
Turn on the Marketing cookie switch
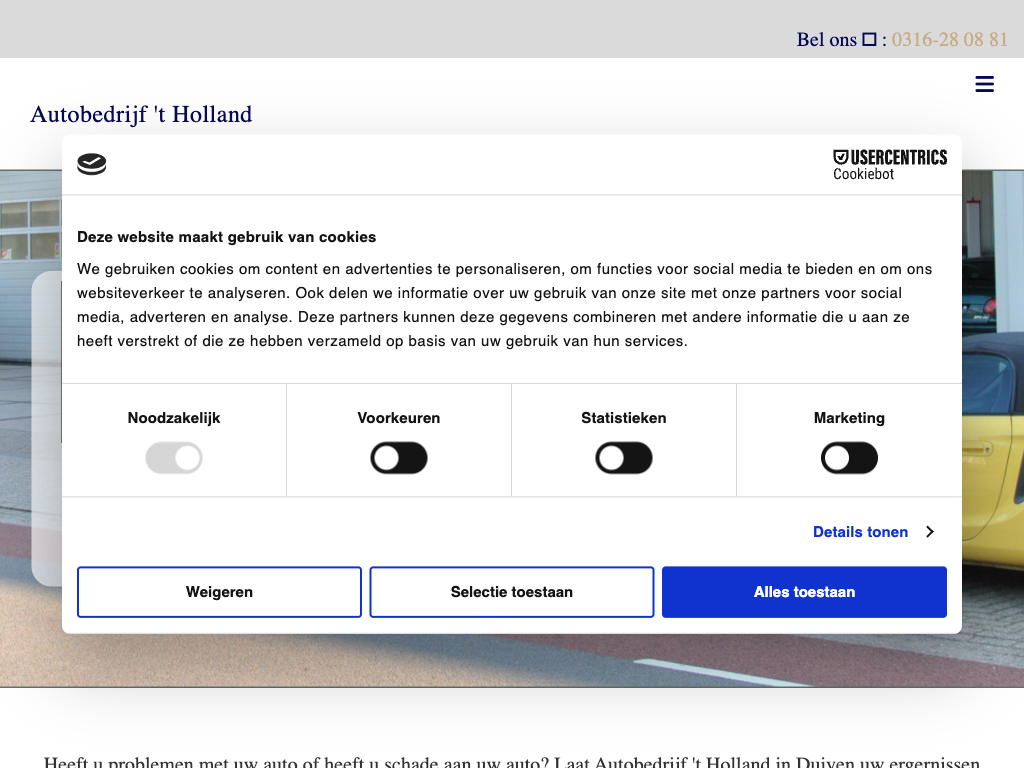(849, 459)
